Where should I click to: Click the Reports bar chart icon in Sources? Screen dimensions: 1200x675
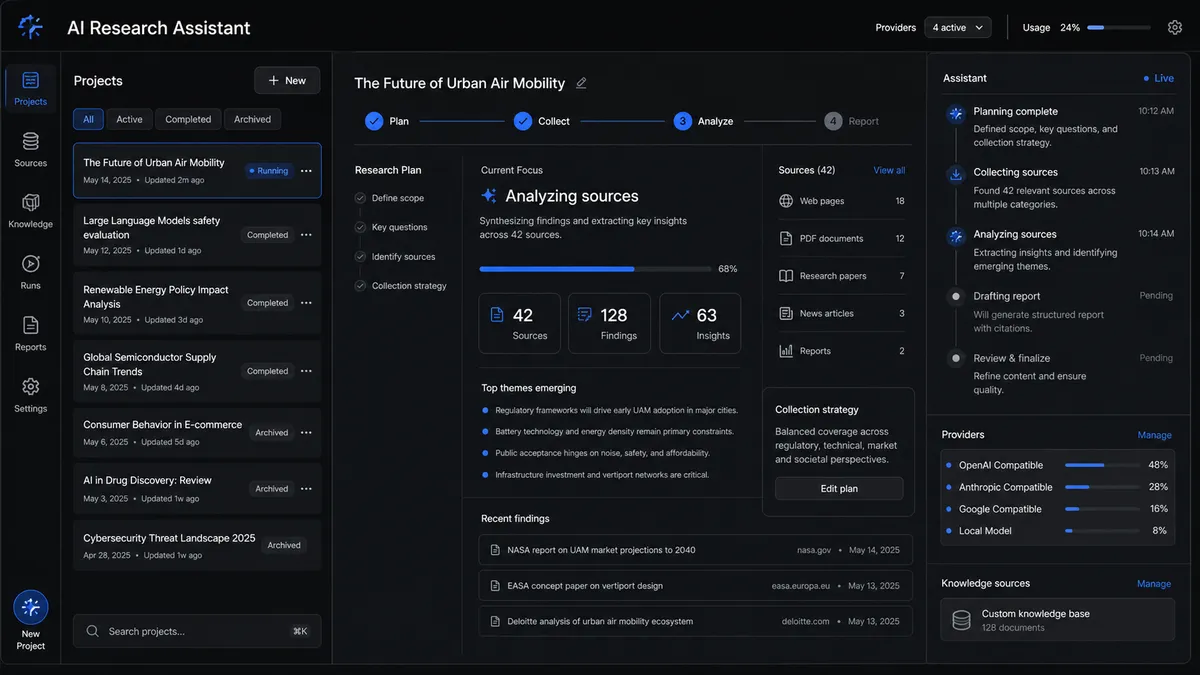point(786,351)
